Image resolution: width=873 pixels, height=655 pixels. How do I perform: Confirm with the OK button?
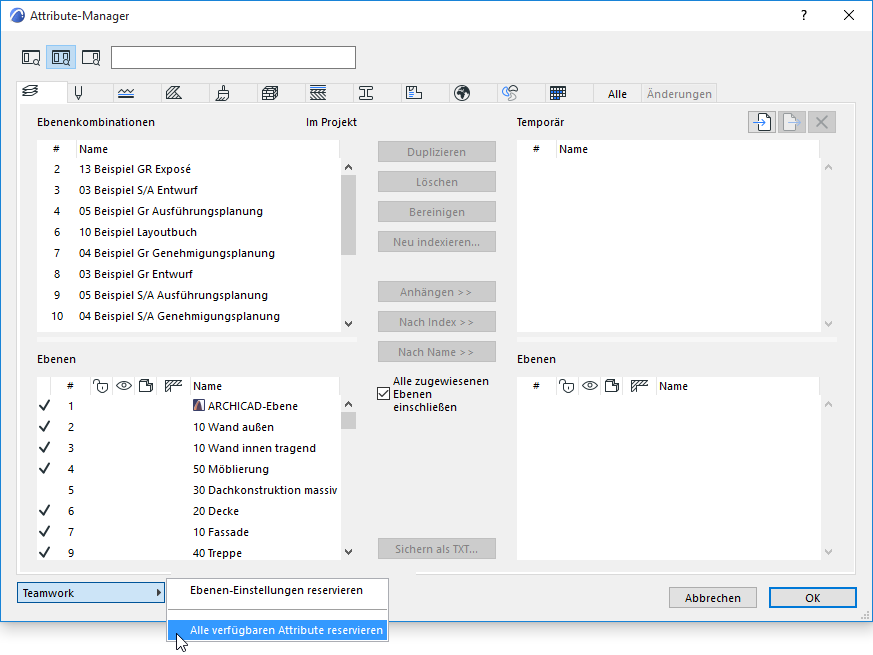point(812,598)
